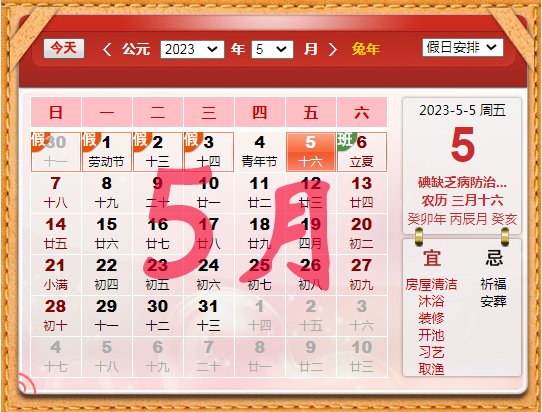Go to previous month with left arrow

107,49
